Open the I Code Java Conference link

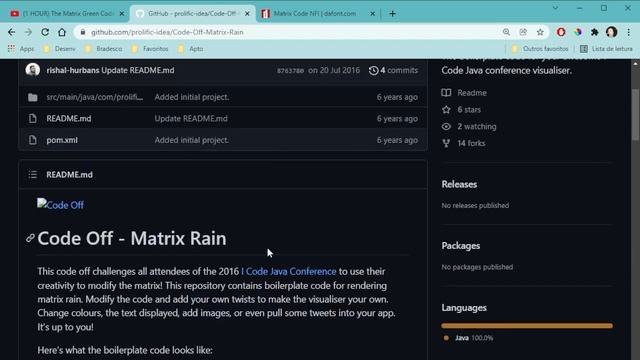[289, 271]
